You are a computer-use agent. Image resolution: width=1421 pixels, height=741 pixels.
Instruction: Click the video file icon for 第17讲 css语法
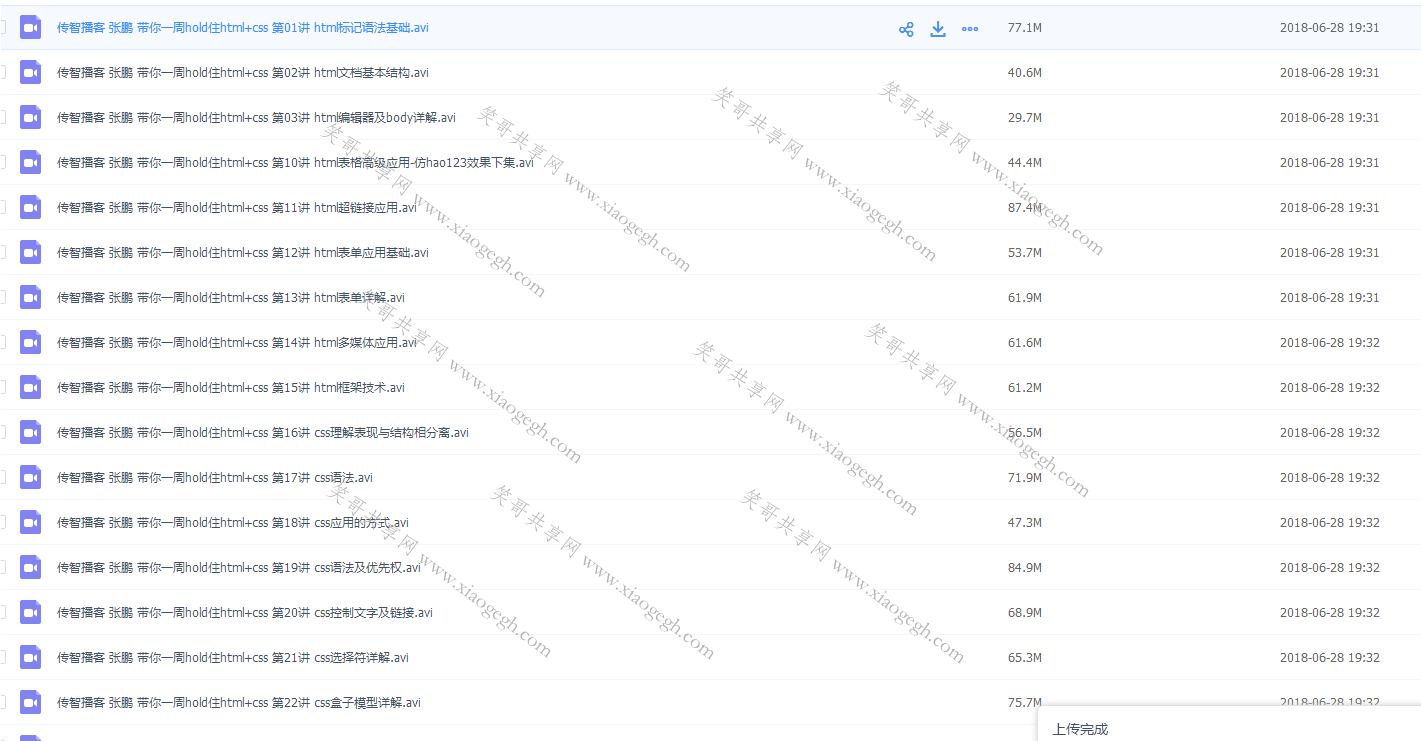point(31,478)
